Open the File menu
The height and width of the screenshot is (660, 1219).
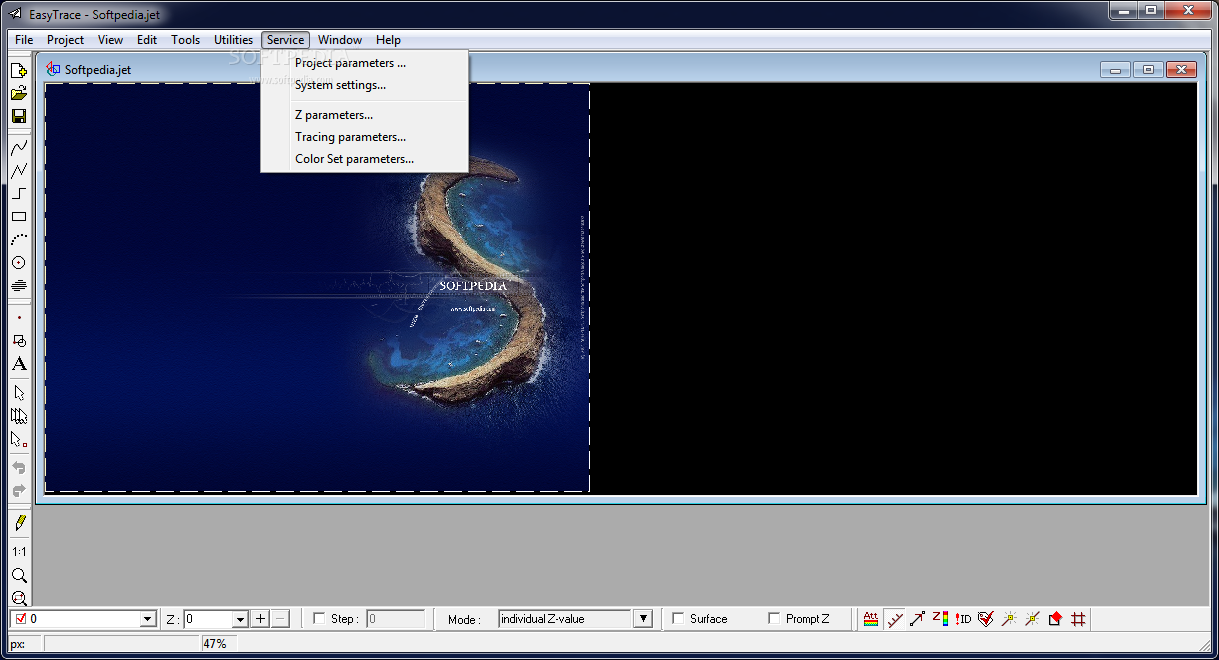point(24,40)
